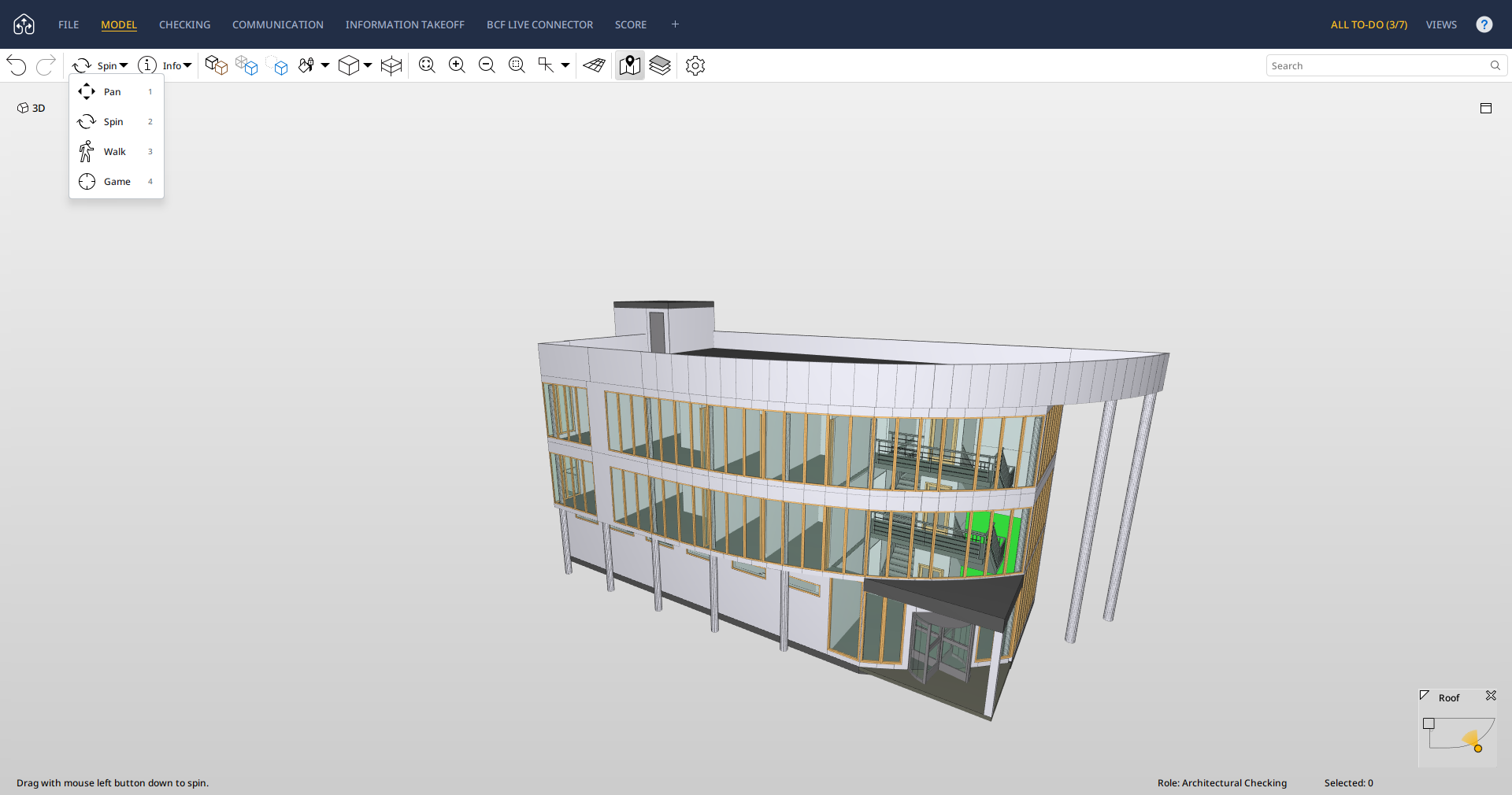Click the zoom out magnifier

click(487, 65)
